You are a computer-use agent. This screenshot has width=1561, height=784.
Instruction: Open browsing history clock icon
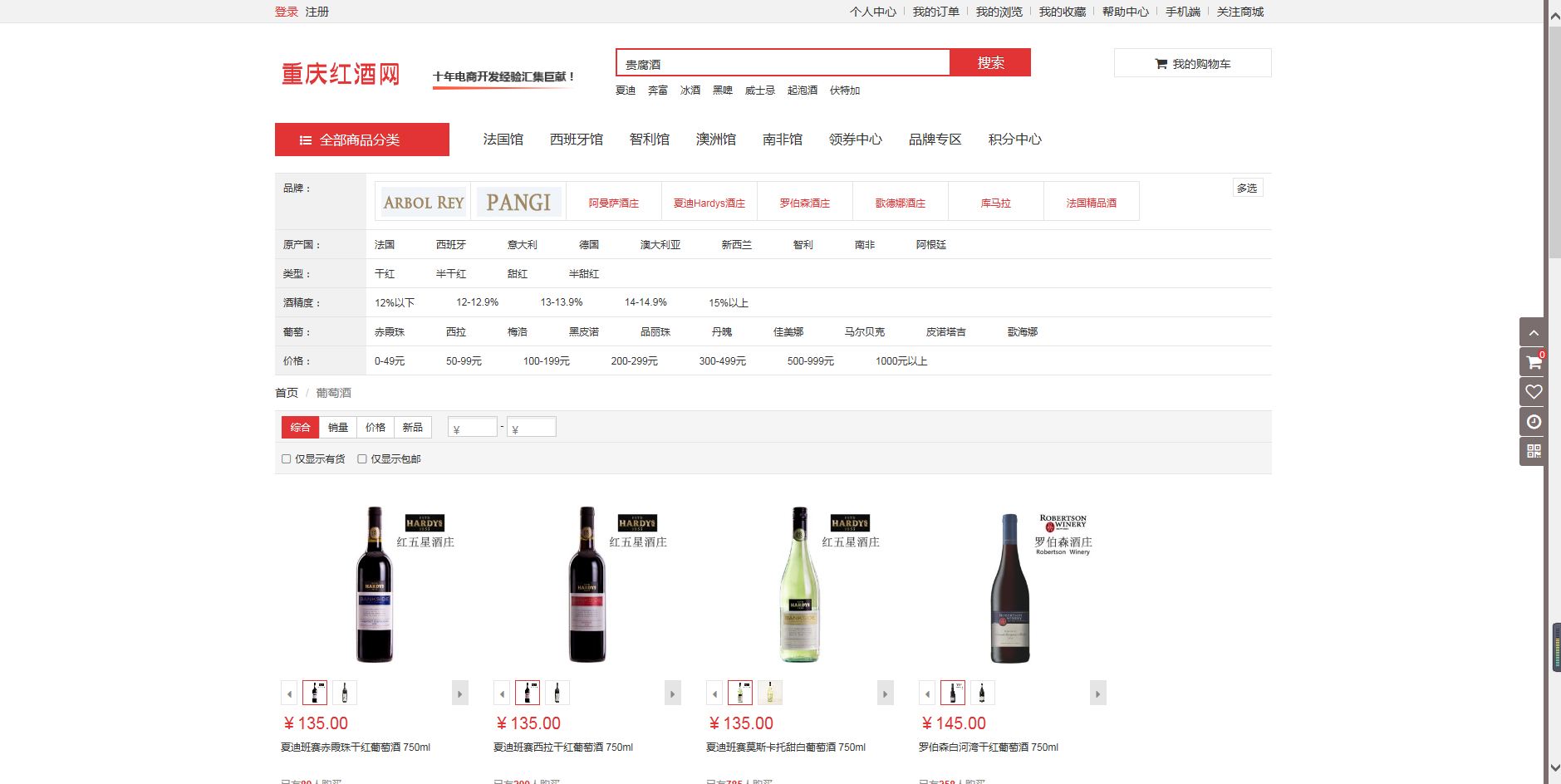(x=1534, y=422)
